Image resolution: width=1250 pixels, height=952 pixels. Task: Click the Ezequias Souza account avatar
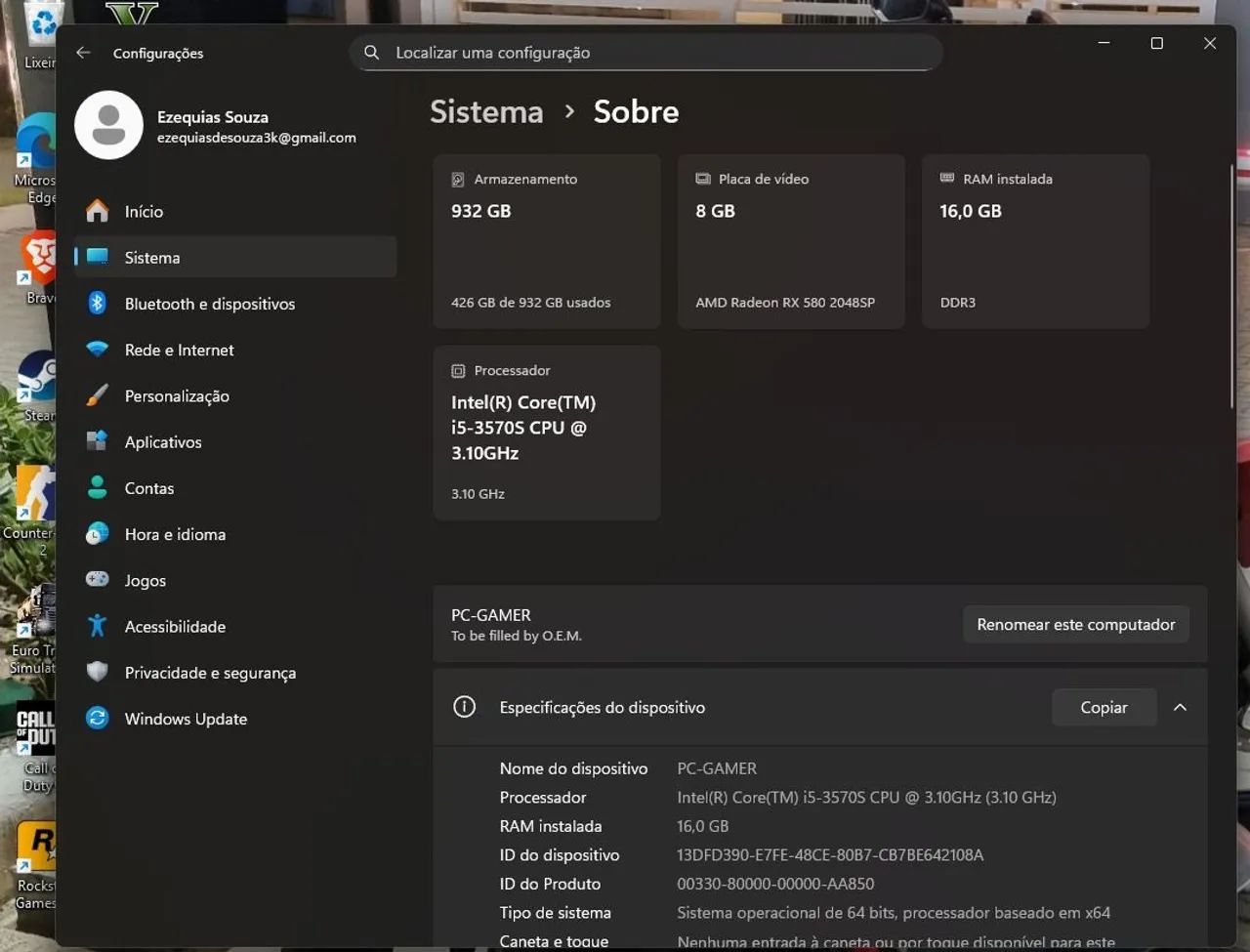(108, 125)
